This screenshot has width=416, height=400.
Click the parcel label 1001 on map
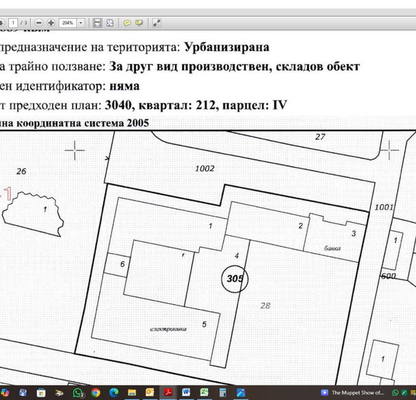tap(384, 207)
